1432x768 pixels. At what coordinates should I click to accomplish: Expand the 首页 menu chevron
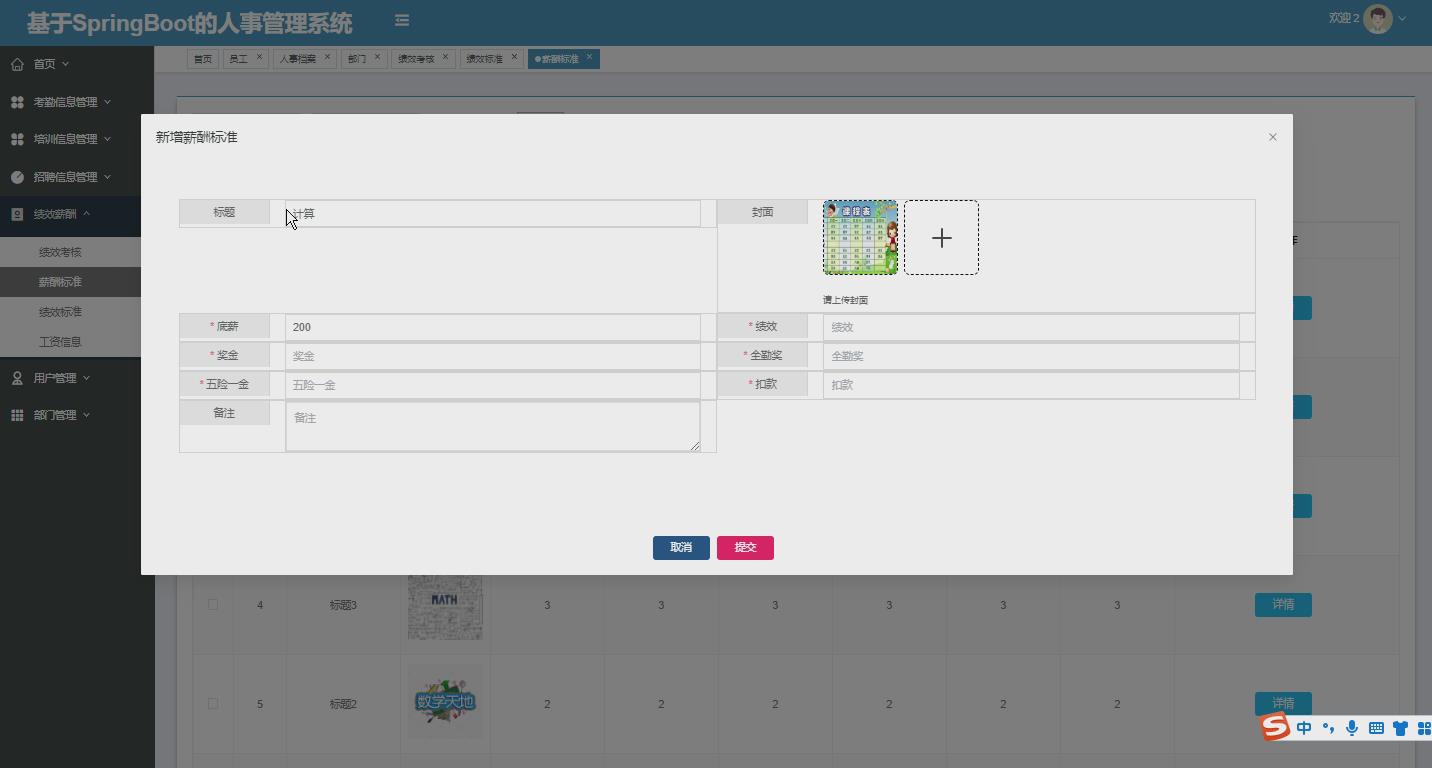(x=66, y=64)
